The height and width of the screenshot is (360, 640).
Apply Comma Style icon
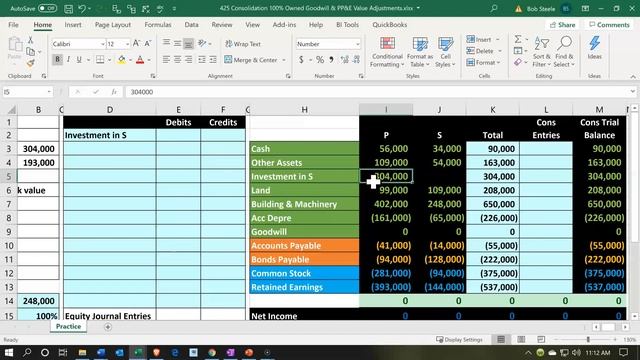click(x=331, y=60)
